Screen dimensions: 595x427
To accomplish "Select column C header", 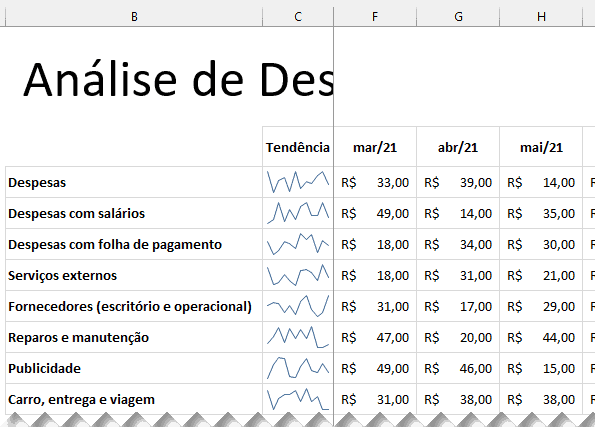I will point(298,17).
